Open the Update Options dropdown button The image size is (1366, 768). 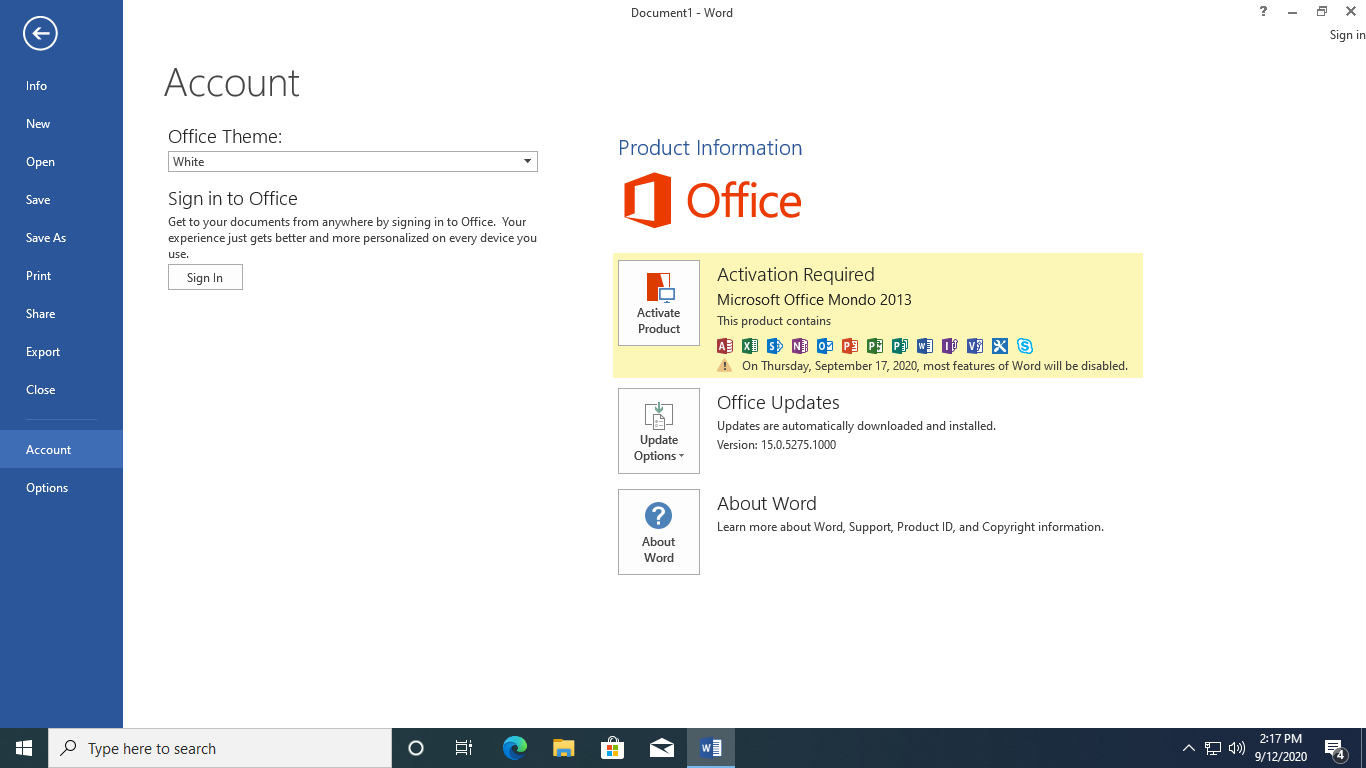(659, 431)
